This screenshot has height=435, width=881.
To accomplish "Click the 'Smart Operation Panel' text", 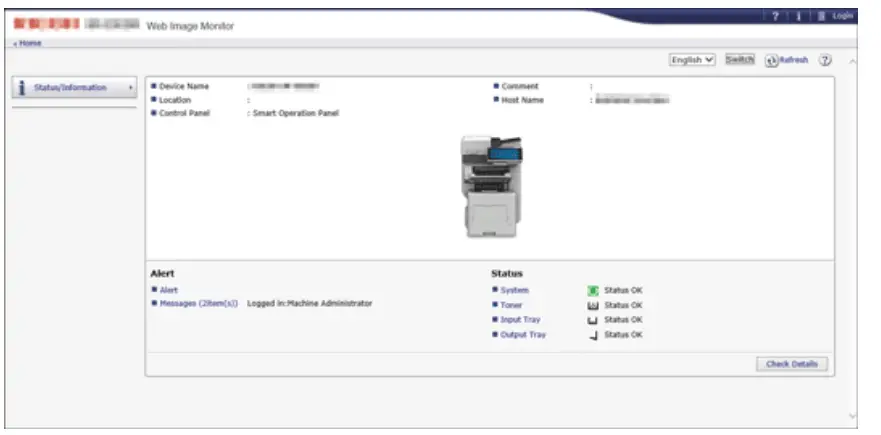I will coord(296,113).
